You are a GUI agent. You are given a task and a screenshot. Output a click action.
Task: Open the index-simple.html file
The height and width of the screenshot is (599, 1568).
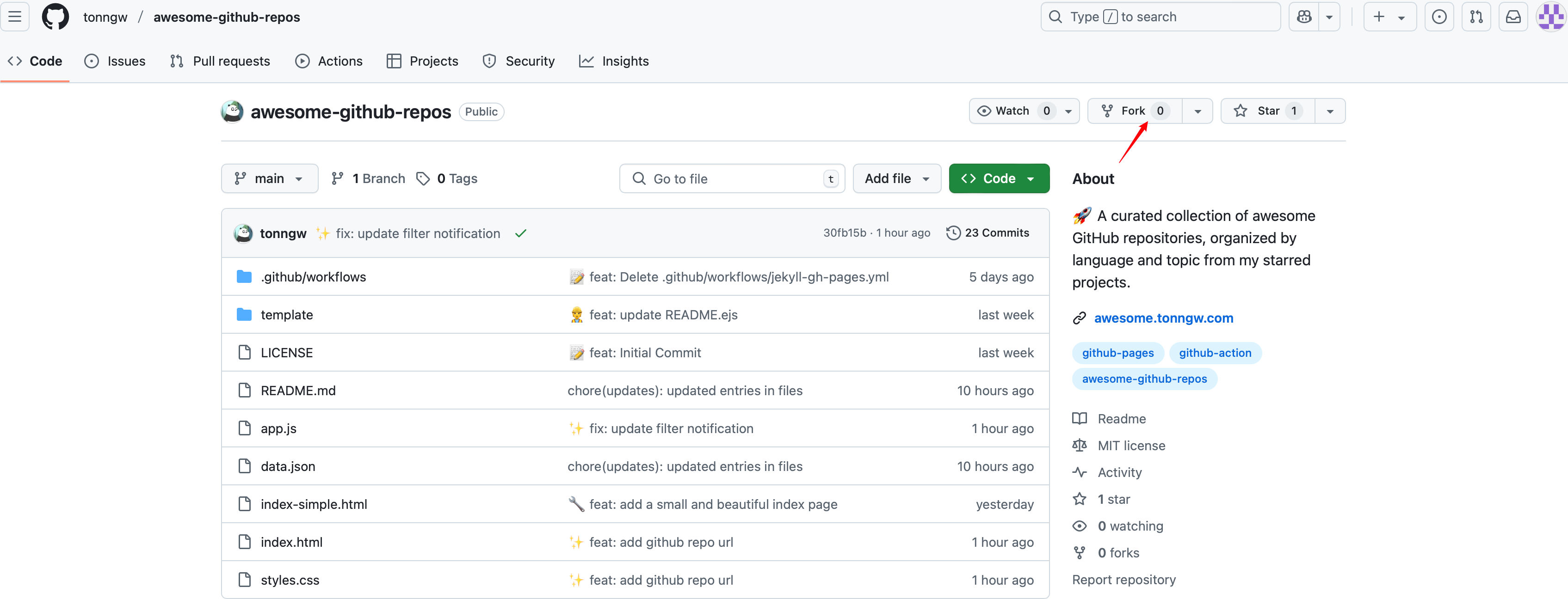[314, 504]
